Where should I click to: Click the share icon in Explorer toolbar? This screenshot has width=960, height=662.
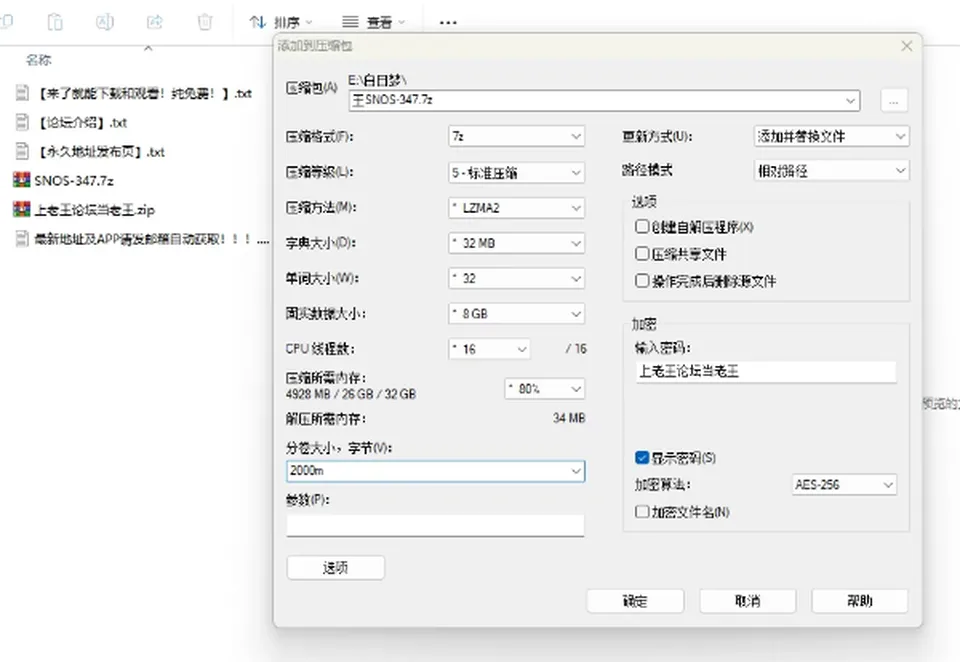pos(155,23)
